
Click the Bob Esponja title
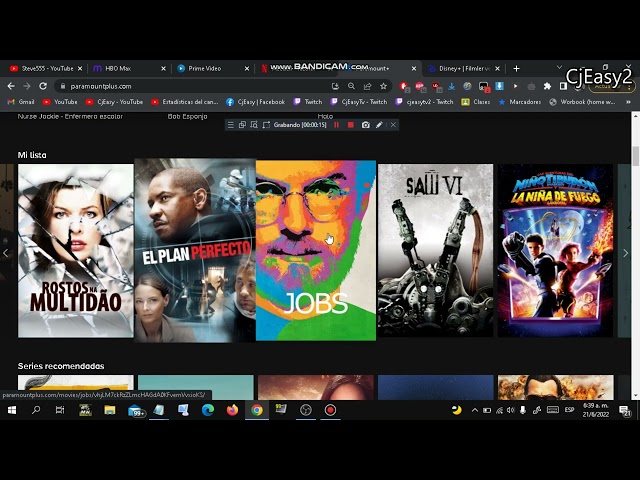187,116
